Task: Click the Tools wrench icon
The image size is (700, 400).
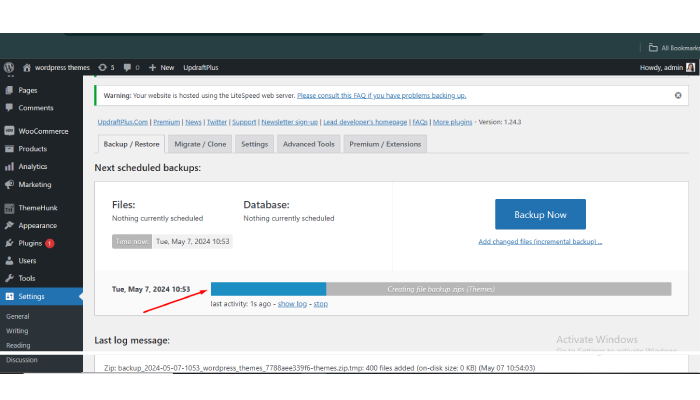Action: click(x=9, y=278)
